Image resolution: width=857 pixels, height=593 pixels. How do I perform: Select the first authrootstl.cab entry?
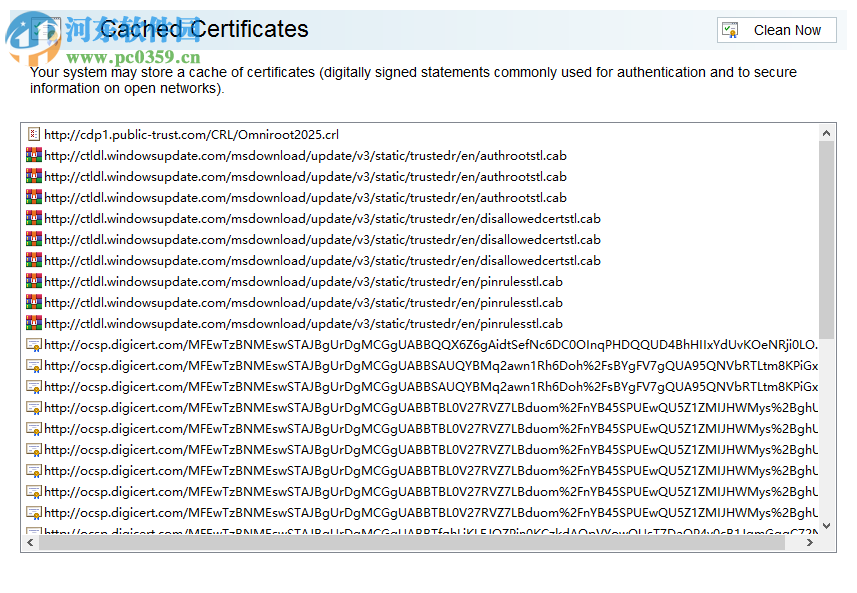[305, 156]
